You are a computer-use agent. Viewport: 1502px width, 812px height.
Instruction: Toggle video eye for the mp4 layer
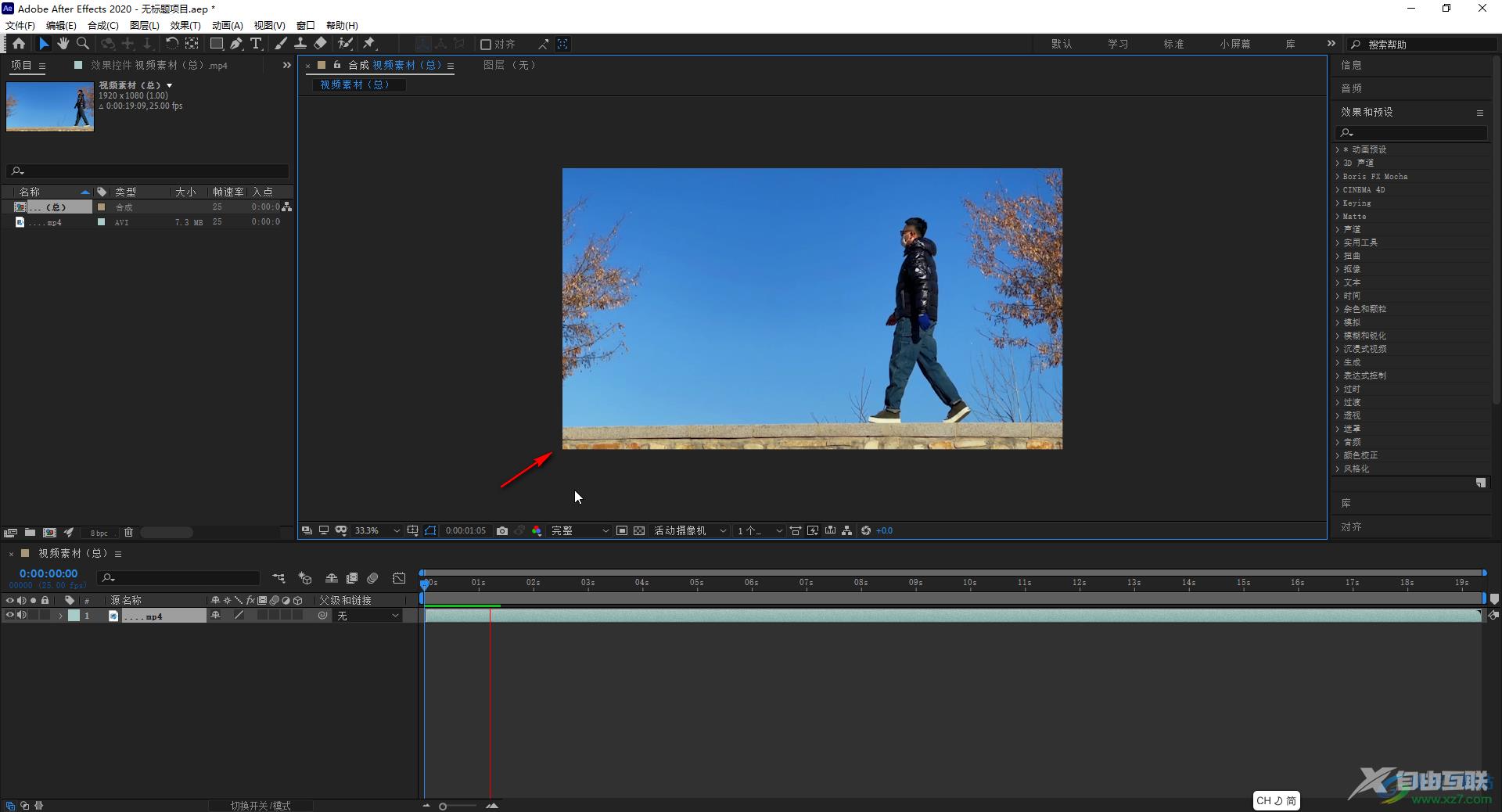point(10,616)
